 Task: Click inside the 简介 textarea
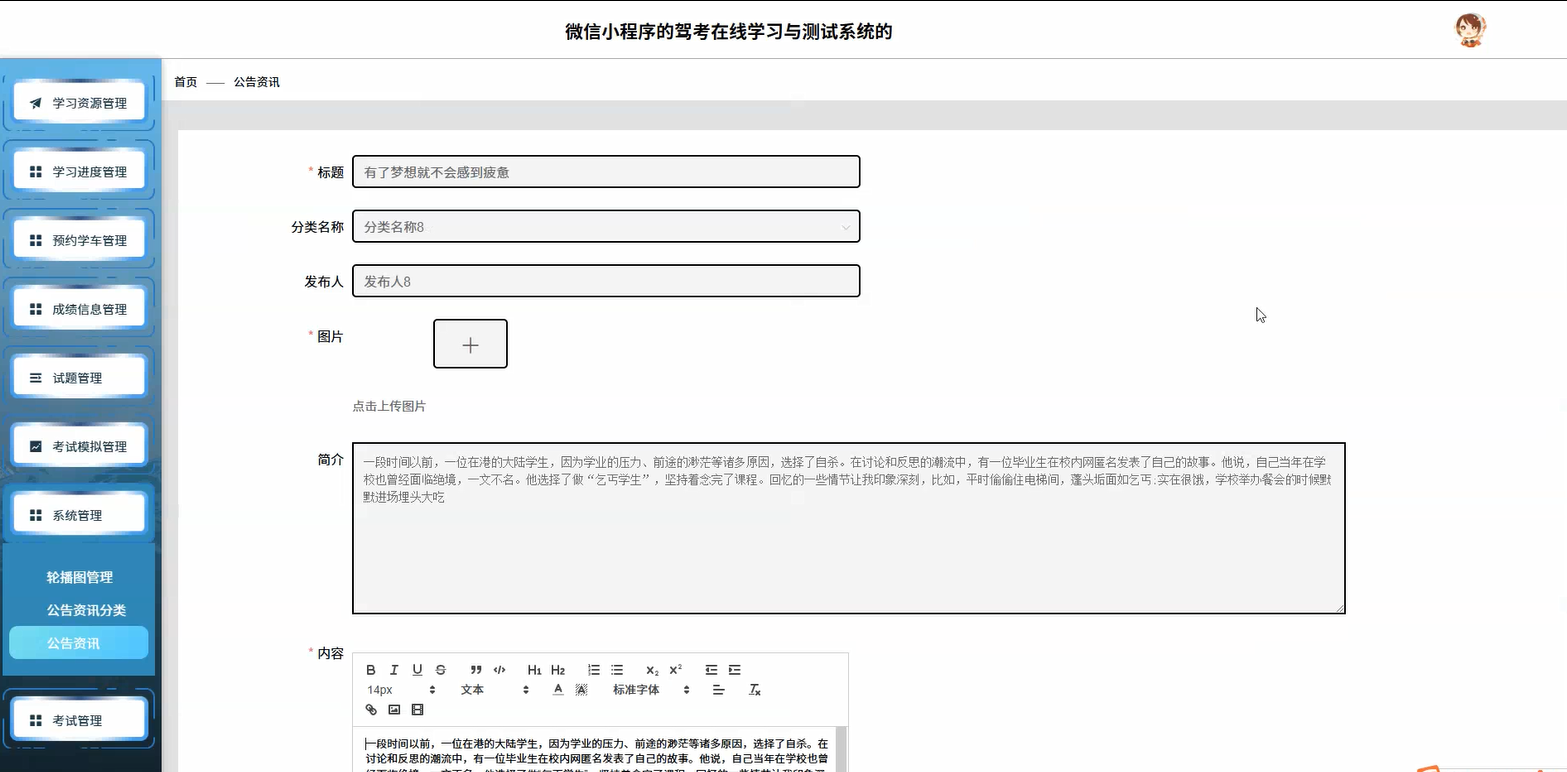click(849, 528)
